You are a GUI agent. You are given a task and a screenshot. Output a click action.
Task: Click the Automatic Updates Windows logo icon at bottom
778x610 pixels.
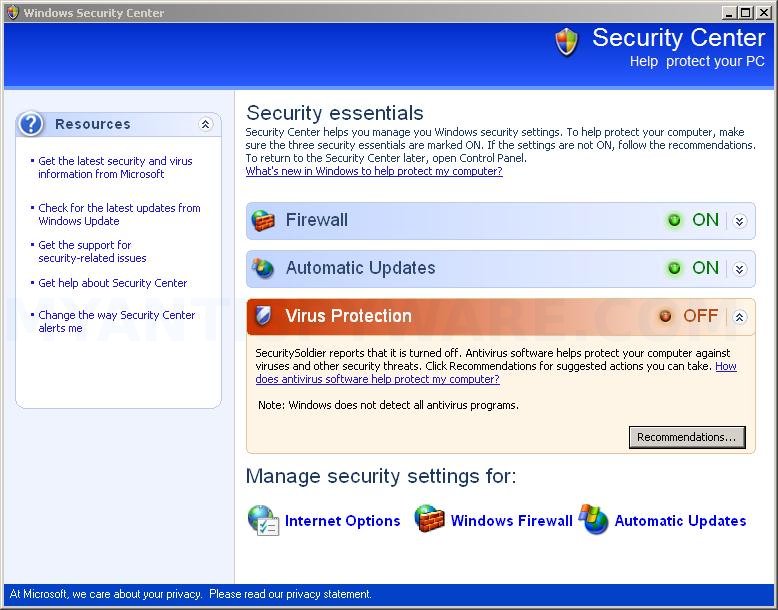[x=593, y=519]
